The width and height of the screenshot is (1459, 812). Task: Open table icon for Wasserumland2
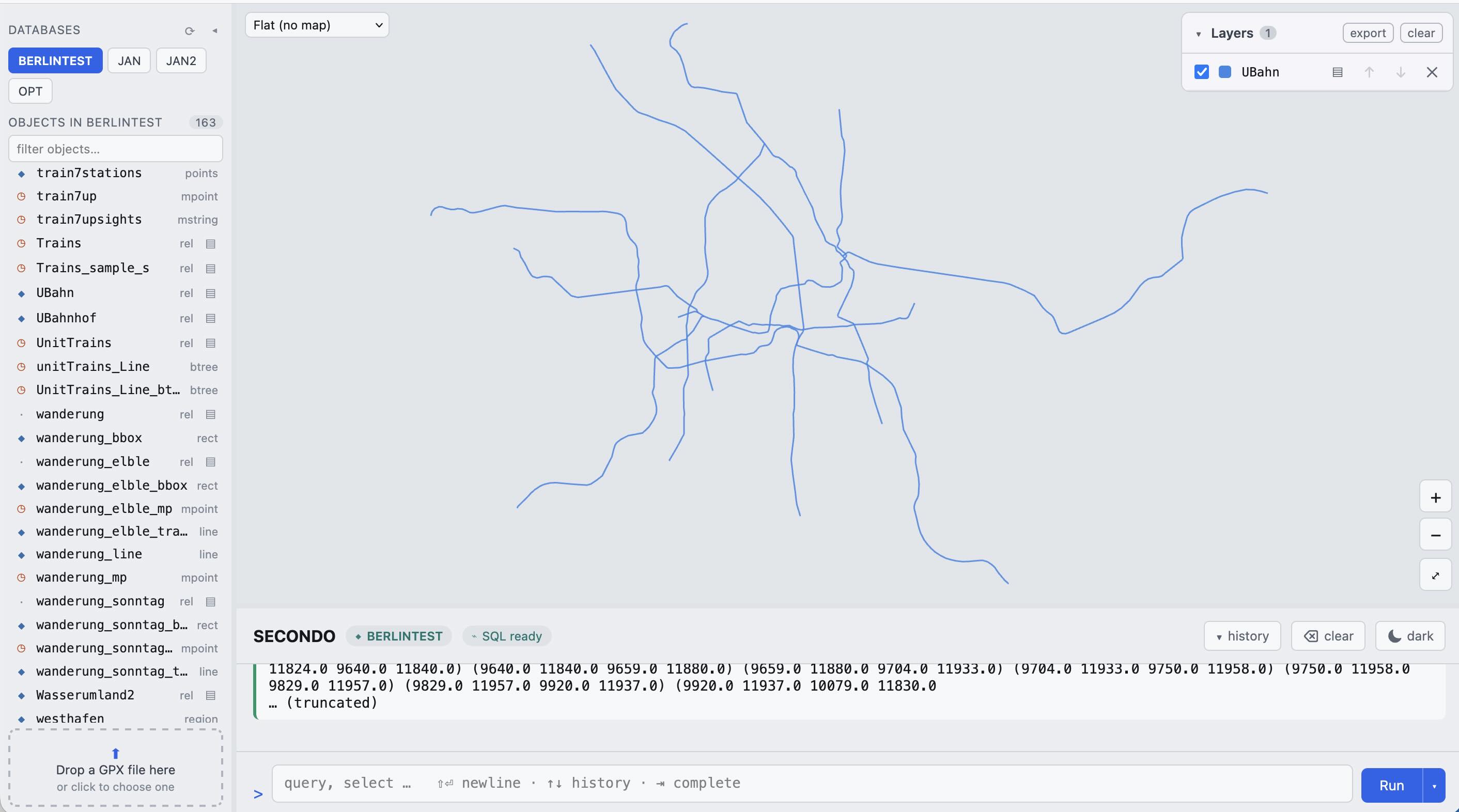pos(211,695)
